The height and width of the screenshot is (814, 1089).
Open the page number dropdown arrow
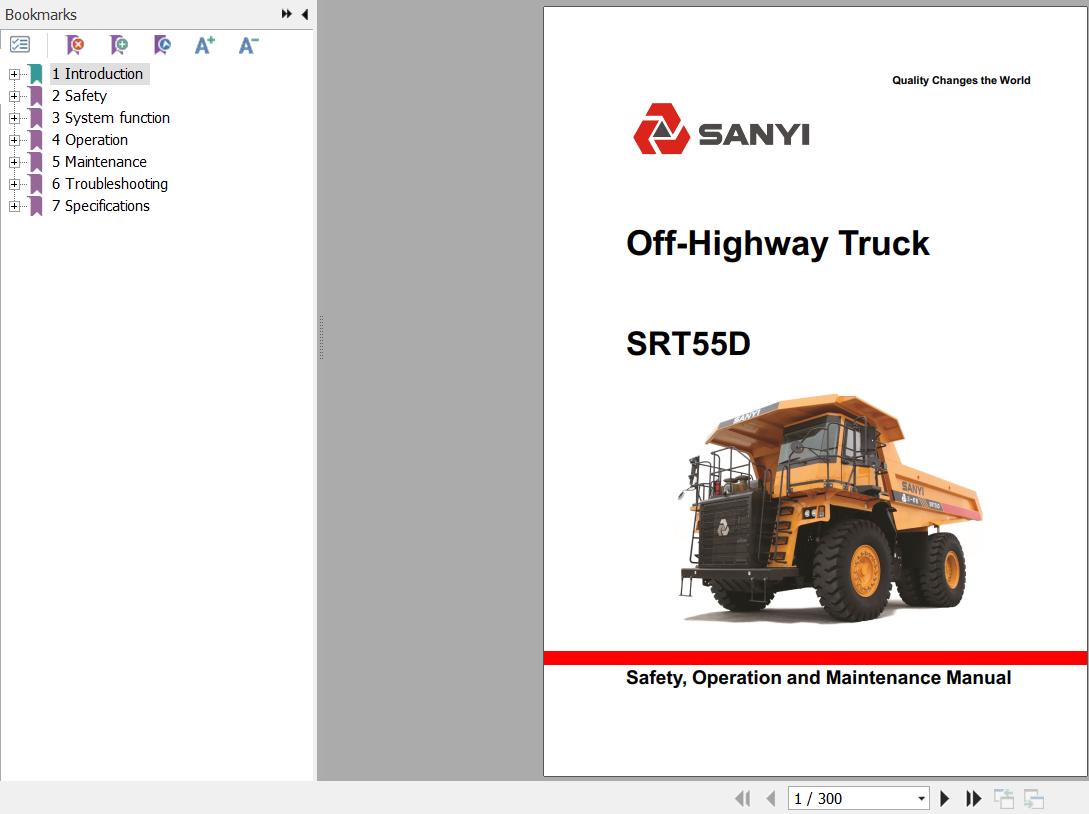click(x=922, y=799)
